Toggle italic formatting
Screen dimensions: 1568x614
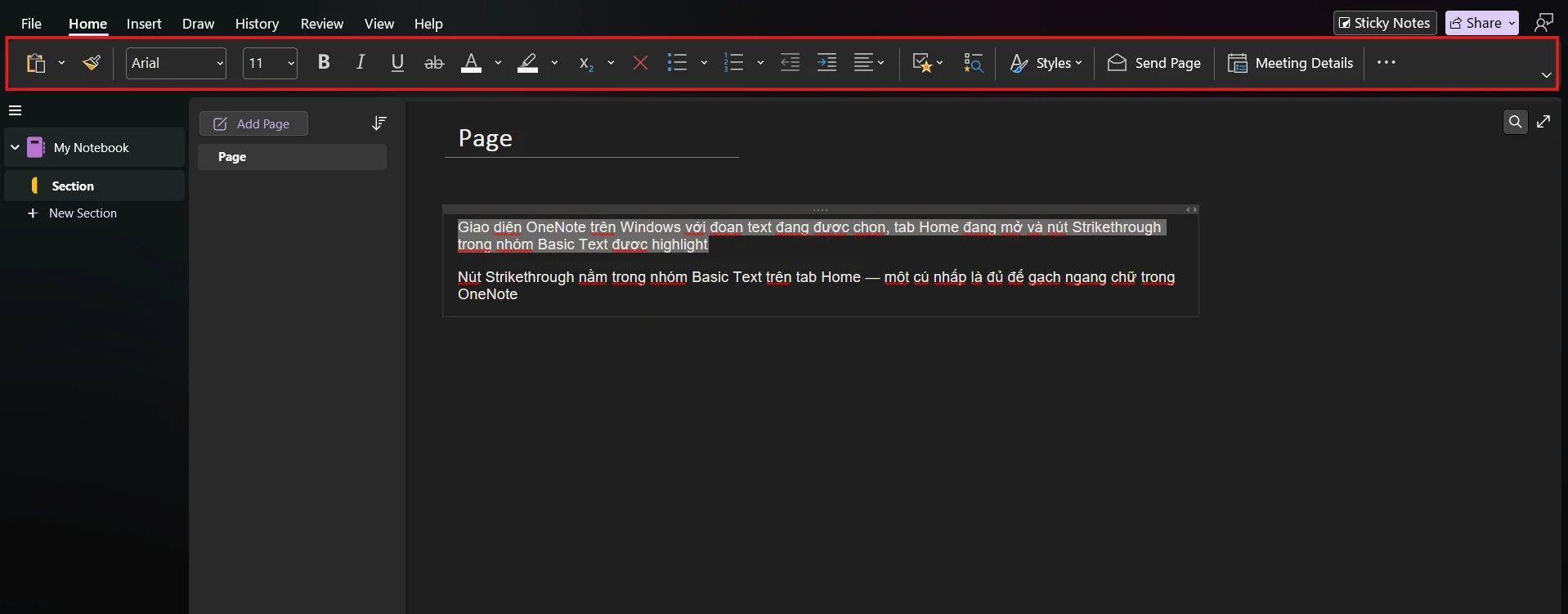coord(360,63)
